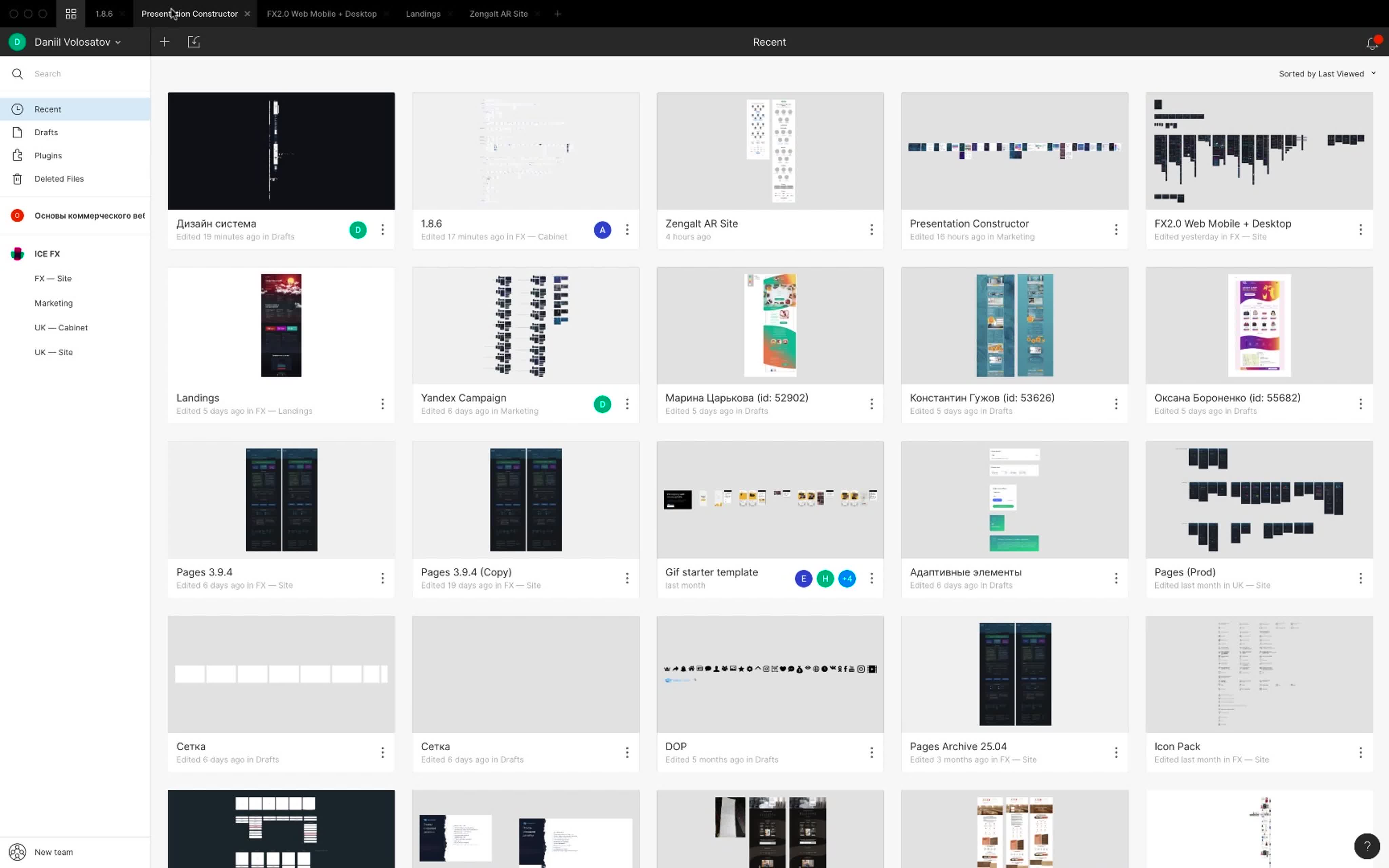Screen dimensions: 1389x868
Task: Select Recent in the sidebar
Action: point(75,109)
